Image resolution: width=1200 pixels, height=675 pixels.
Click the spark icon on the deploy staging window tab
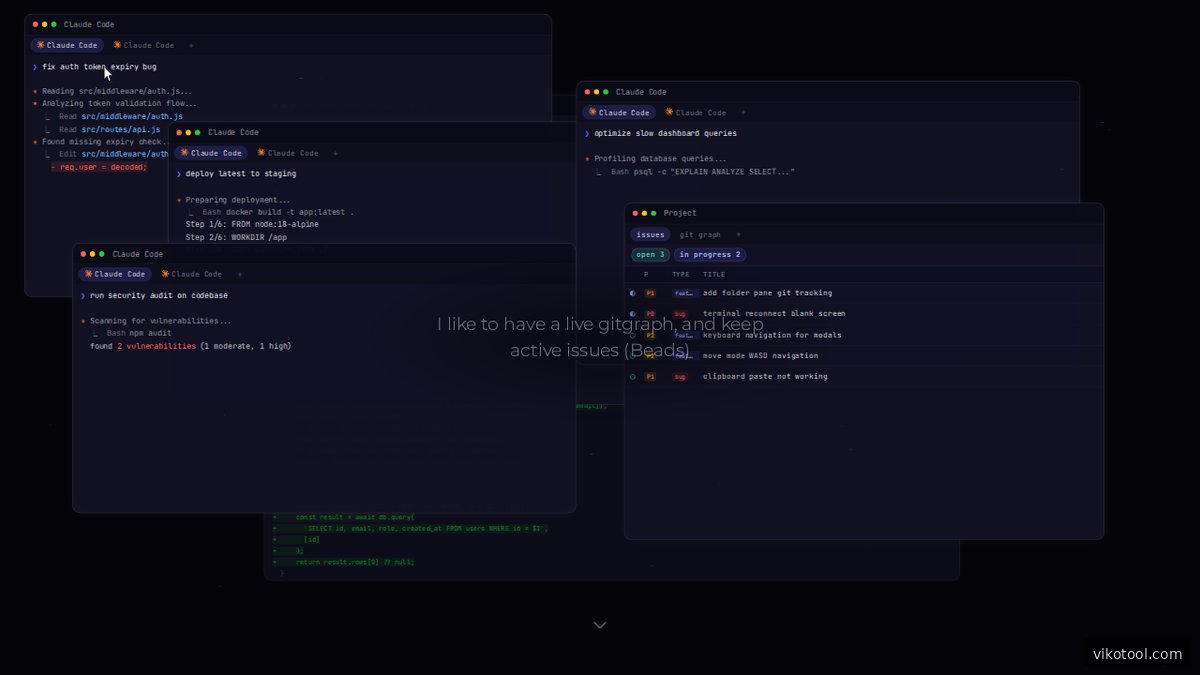(185, 153)
